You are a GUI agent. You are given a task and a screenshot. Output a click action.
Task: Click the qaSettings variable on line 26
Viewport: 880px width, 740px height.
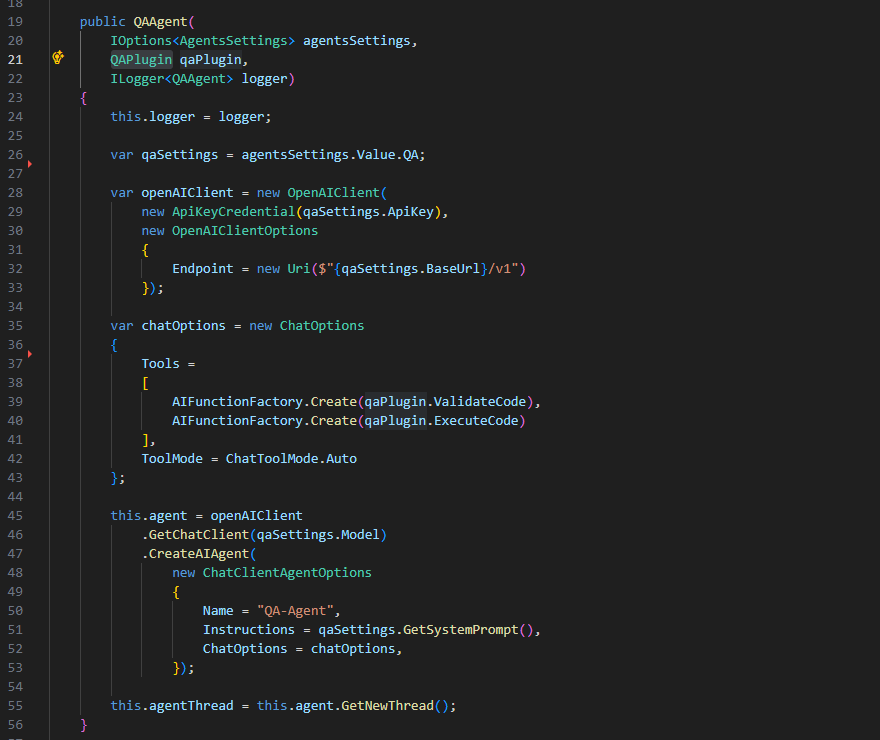pos(180,155)
